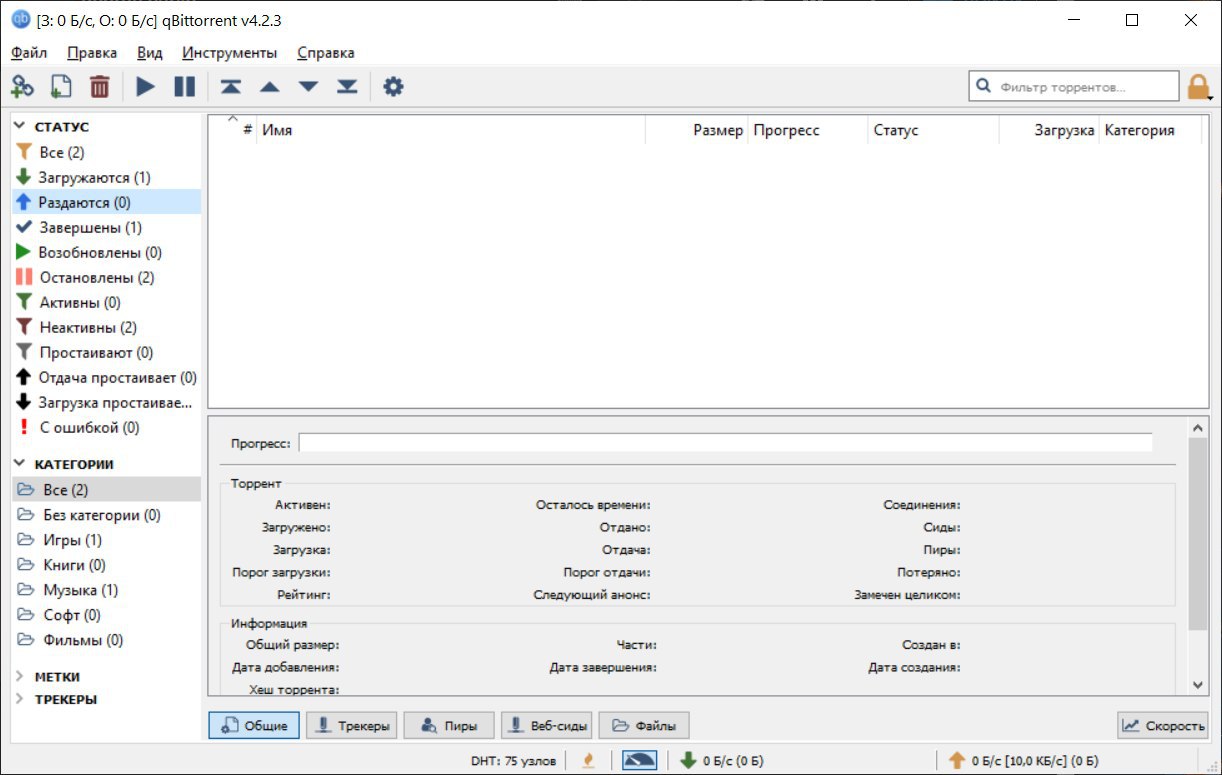Collapse the КАТЕГОРИИ section
This screenshot has width=1222, height=775.
(19, 464)
